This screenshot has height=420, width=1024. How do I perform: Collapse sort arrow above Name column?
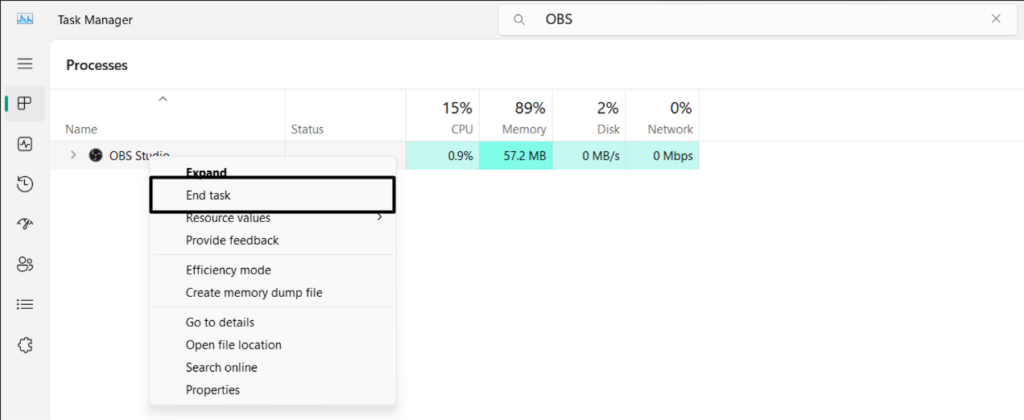tap(163, 99)
